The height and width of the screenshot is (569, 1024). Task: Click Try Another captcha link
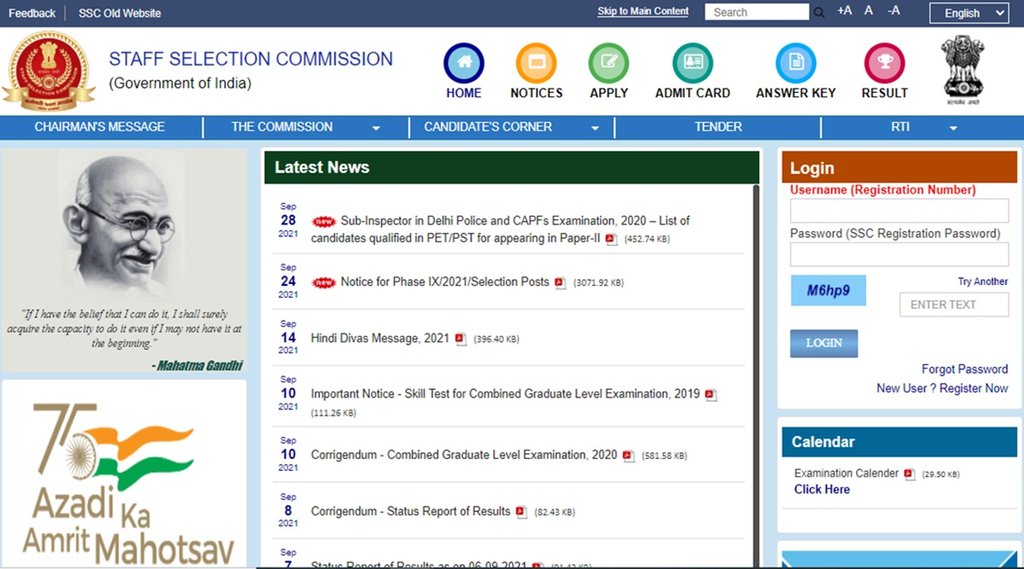click(982, 282)
